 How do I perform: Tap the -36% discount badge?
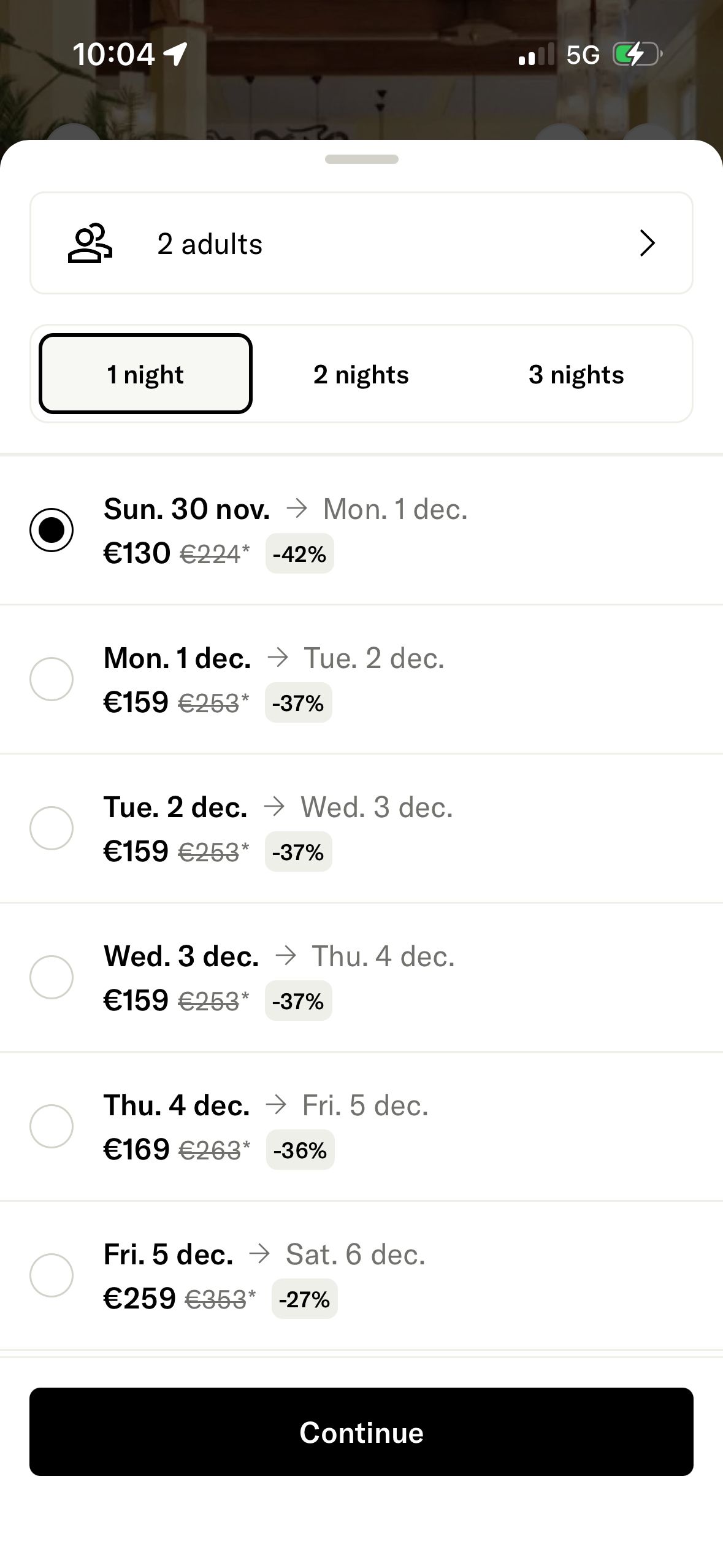[300, 1150]
